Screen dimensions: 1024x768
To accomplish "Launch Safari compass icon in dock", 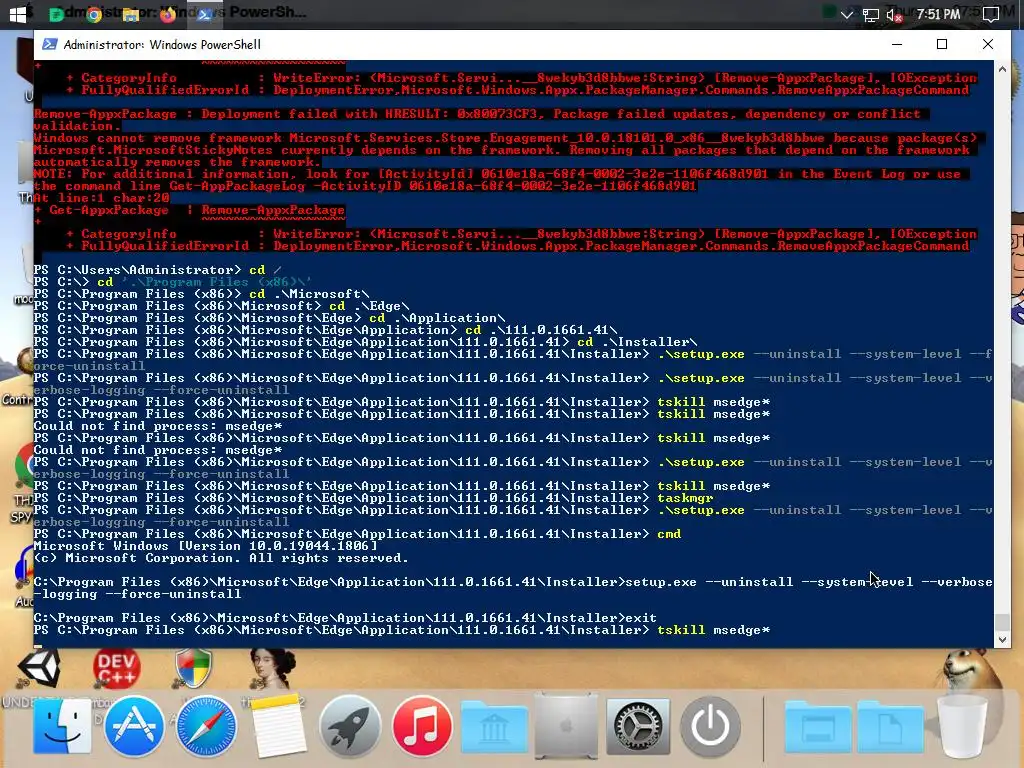I will 206,726.
